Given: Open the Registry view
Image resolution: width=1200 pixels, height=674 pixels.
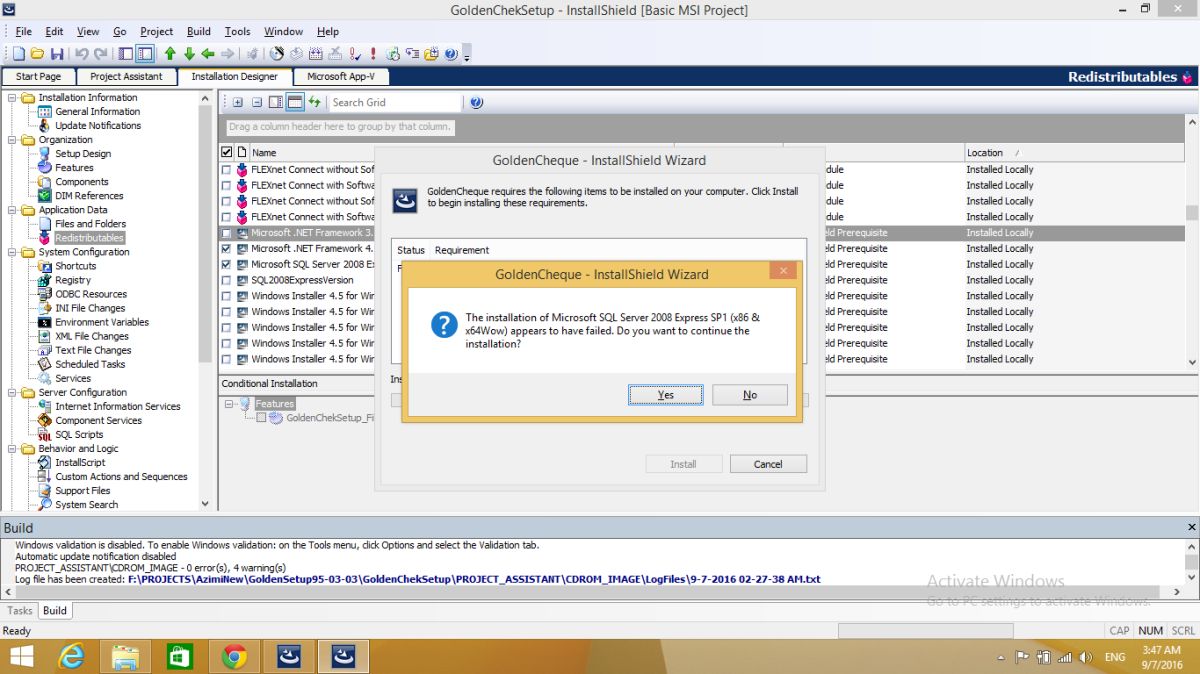Looking at the screenshot, I should (x=73, y=280).
